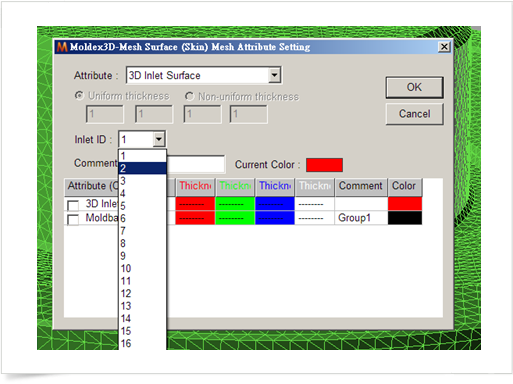513x384 pixels.
Task: Tick the 3D Inlet row checkbox
Action: point(73,205)
